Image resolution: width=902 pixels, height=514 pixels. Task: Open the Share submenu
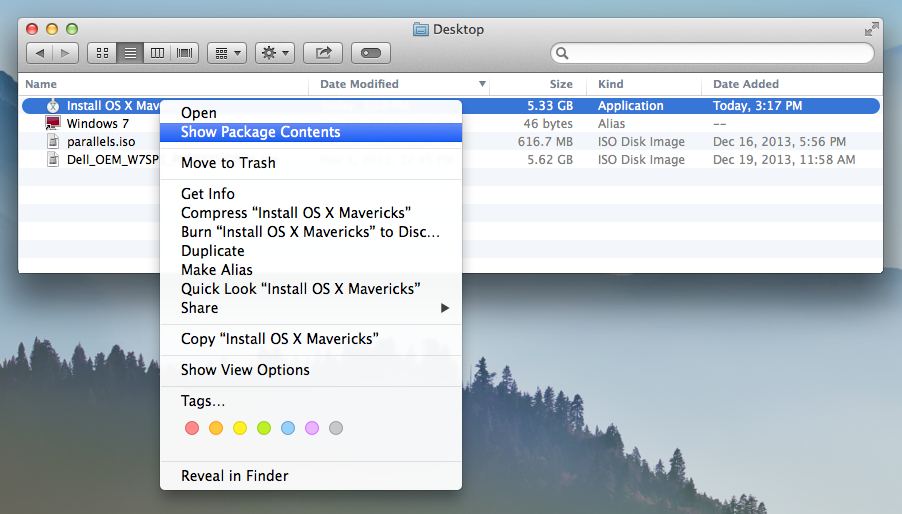[x=311, y=308]
